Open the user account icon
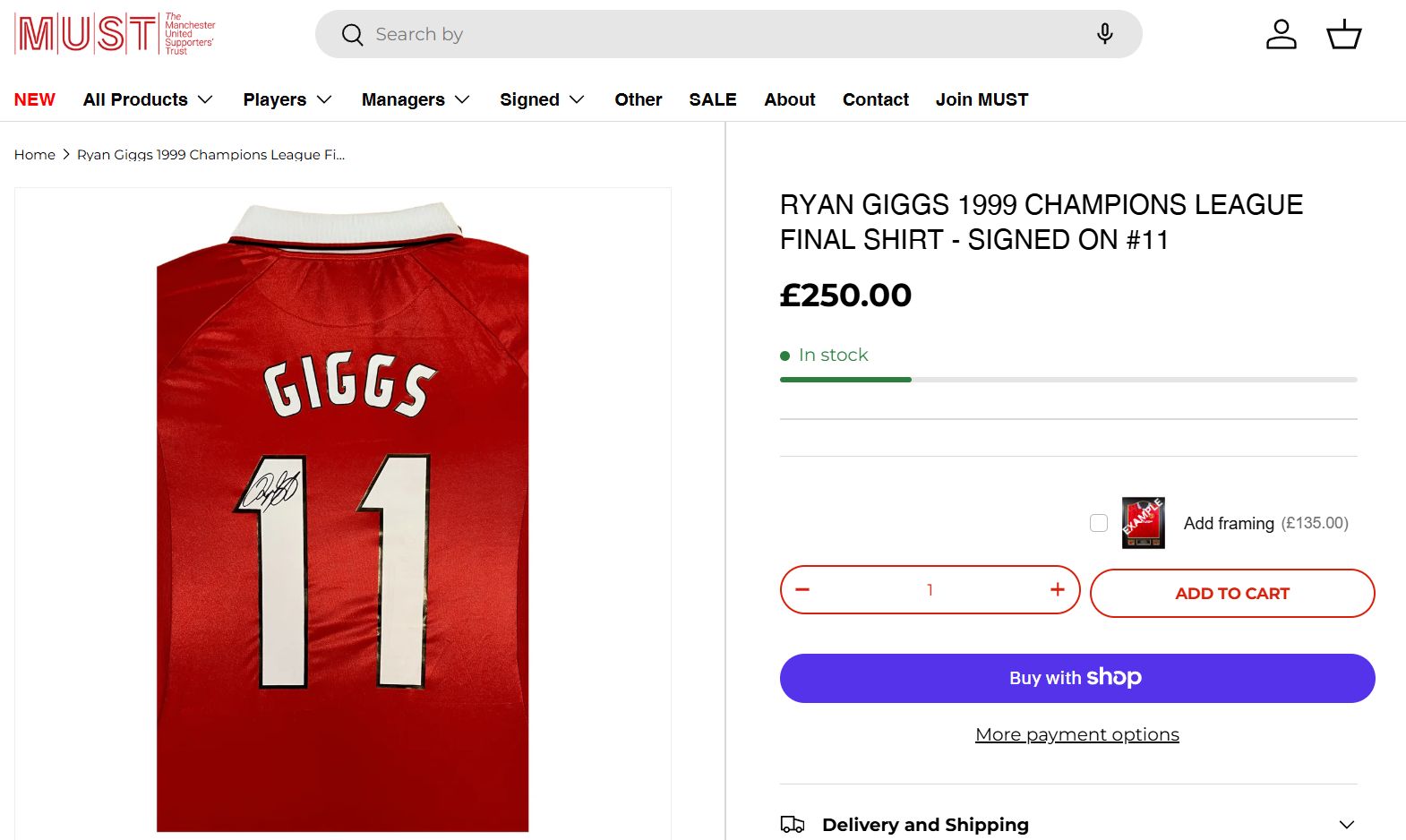 [x=1281, y=35]
